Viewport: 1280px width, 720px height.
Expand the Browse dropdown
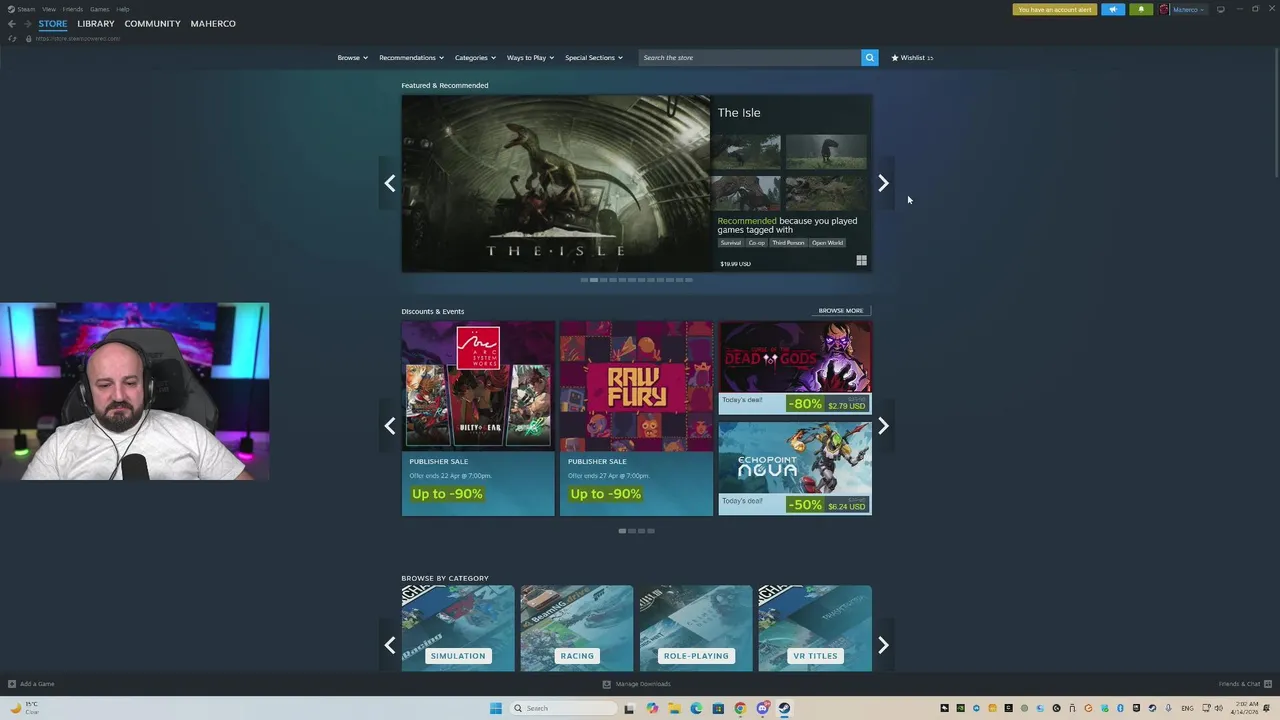[x=352, y=58]
